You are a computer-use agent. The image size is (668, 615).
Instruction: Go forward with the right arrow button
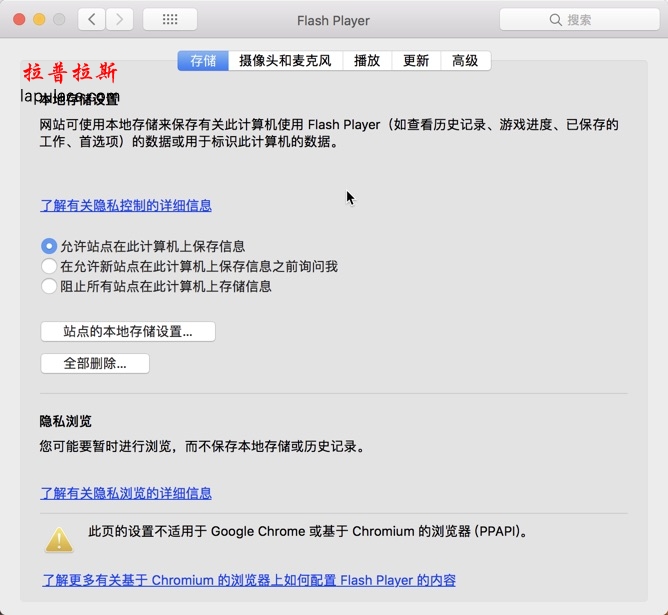pyautogui.click(x=119, y=20)
